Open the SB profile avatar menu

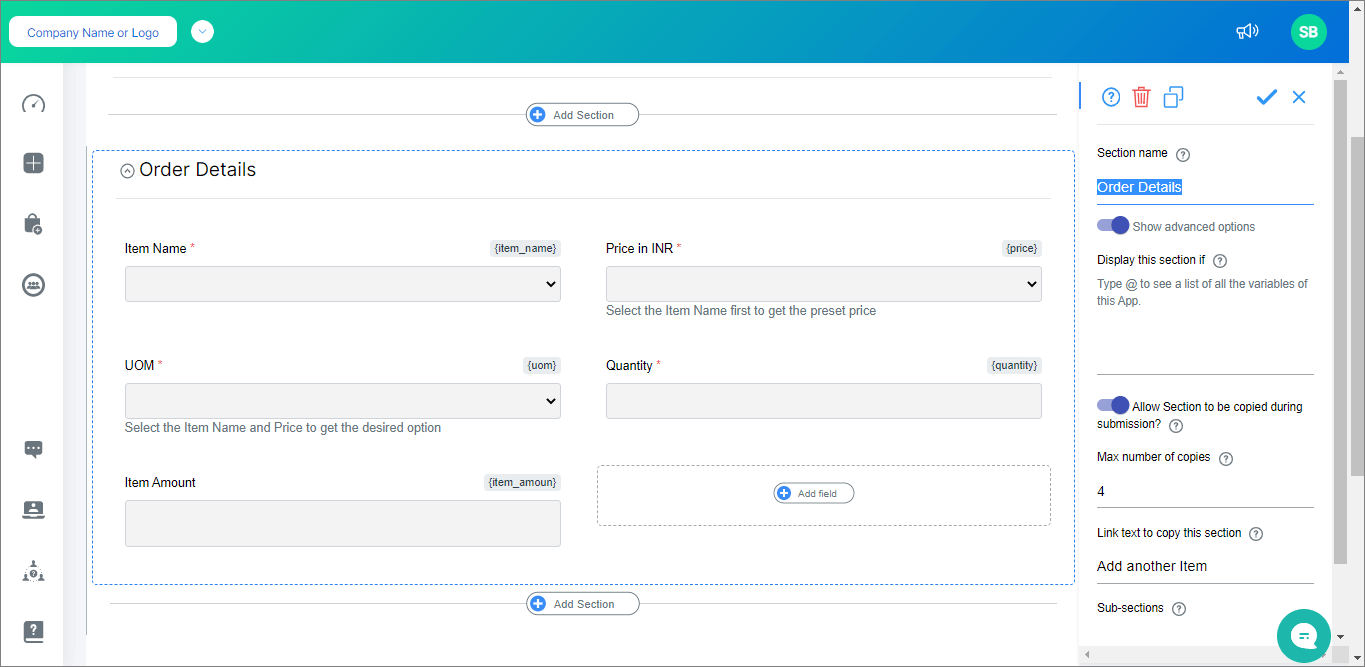click(1308, 31)
